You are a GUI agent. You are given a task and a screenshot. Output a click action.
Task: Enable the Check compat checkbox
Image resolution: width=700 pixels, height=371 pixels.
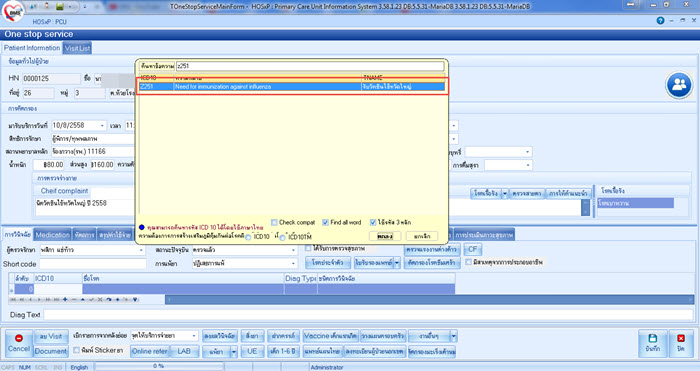[x=274, y=222]
